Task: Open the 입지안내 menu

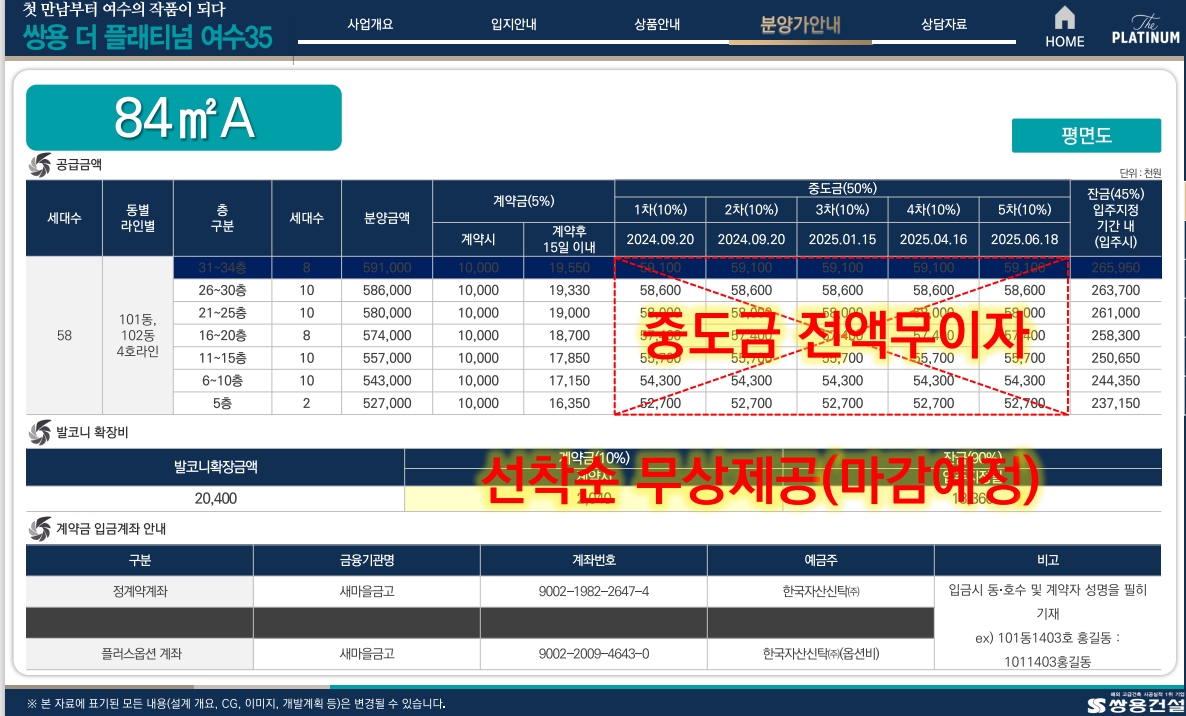Action: (x=514, y=24)
